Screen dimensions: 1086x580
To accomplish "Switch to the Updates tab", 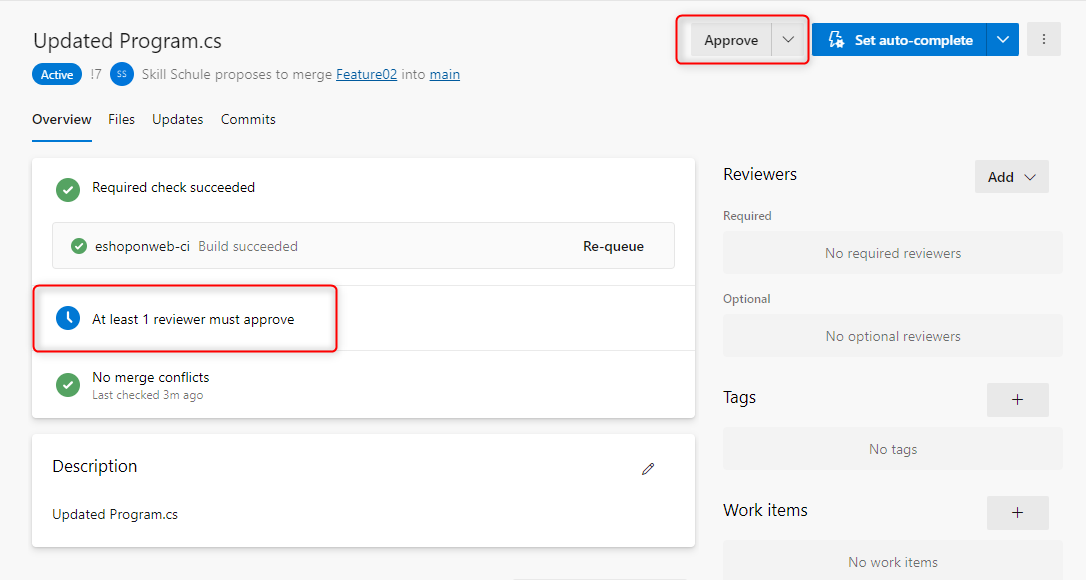I will (x=178, y=119).
